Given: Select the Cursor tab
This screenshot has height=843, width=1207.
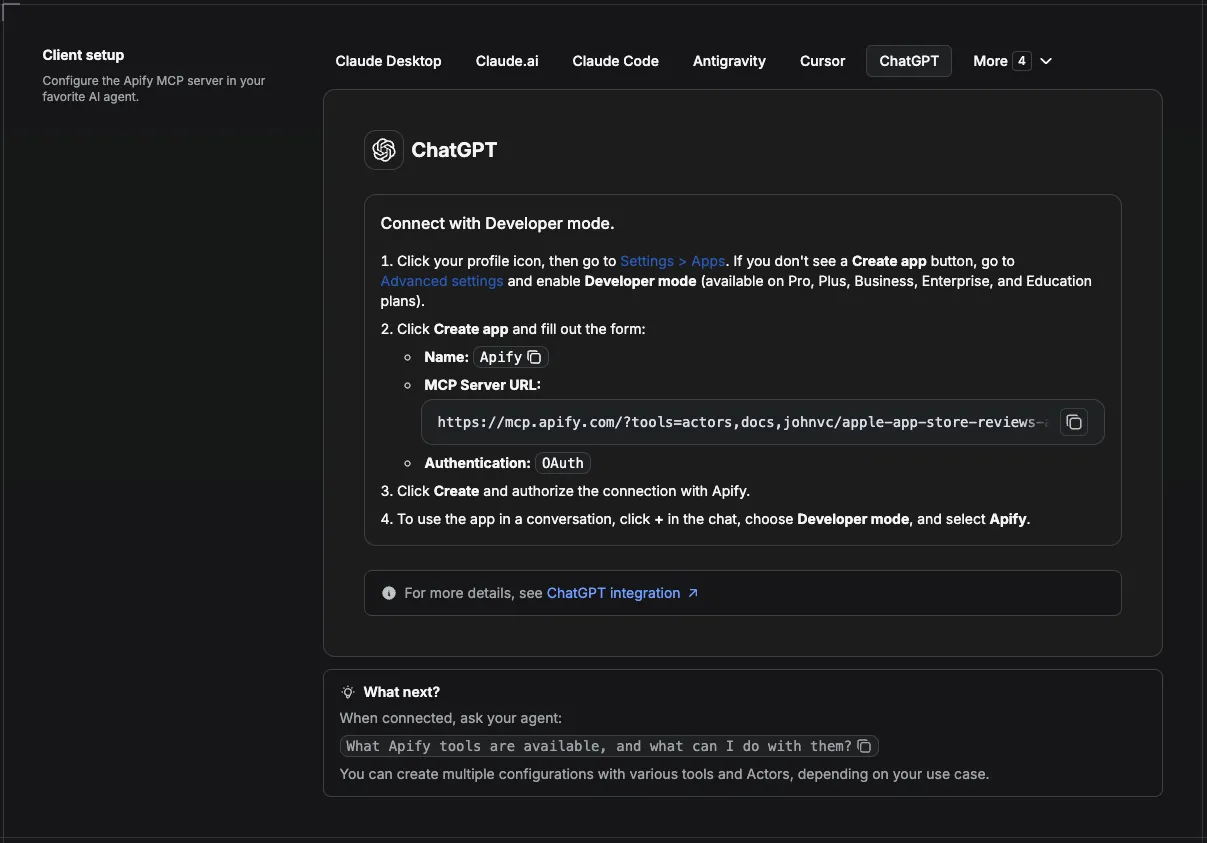Looking at the screenshot, I should coord(822,61).
